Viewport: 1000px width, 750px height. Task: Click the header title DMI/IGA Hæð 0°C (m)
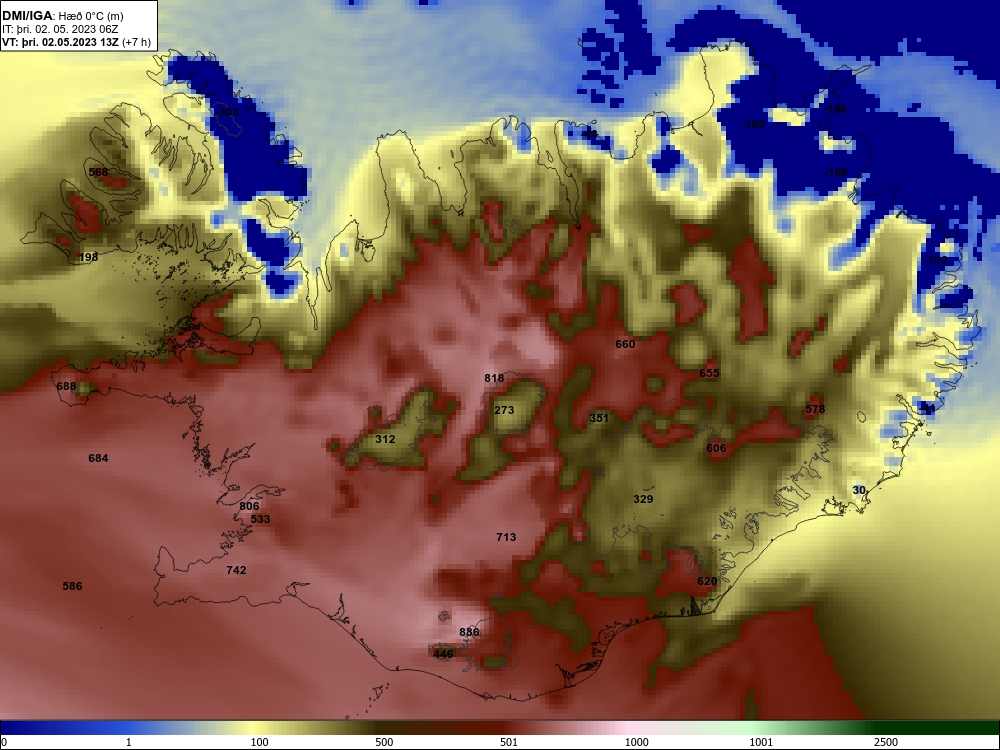coord(63,16)
